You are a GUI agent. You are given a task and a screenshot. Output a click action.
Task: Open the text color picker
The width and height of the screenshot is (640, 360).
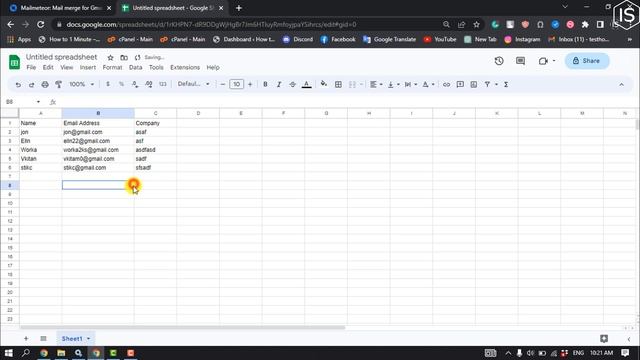(x=307, y=84)
